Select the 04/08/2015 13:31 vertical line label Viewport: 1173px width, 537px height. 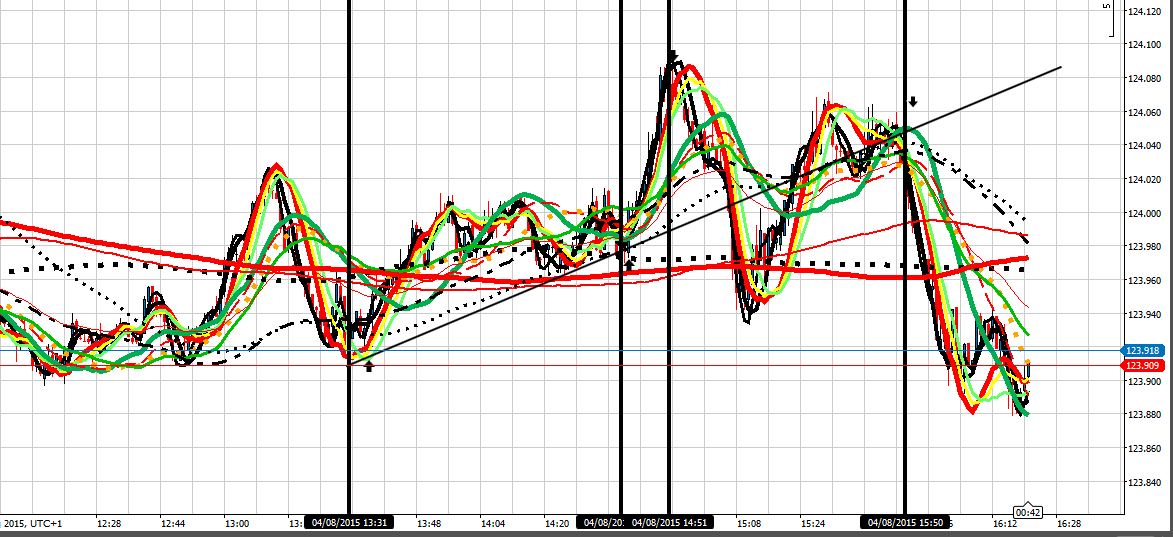349,523
